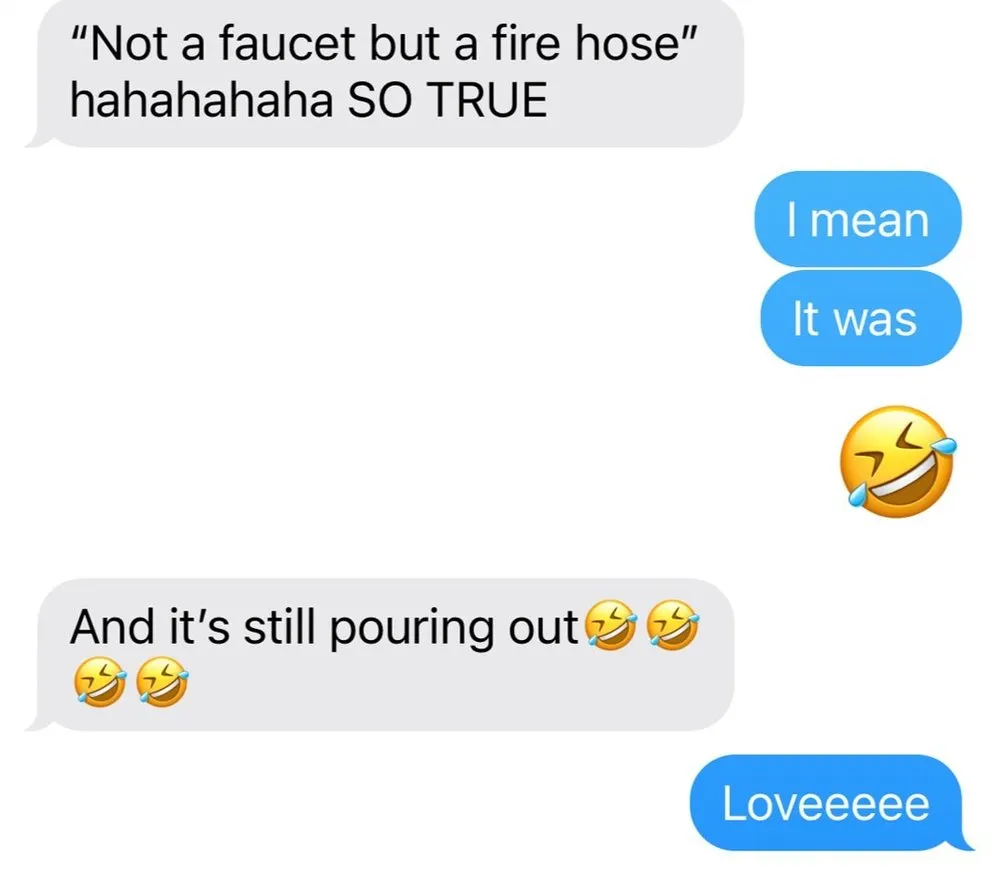The image size is (1000, 878).
Task: Click the word "mean" in blue bubble
Action: [869, 221]
